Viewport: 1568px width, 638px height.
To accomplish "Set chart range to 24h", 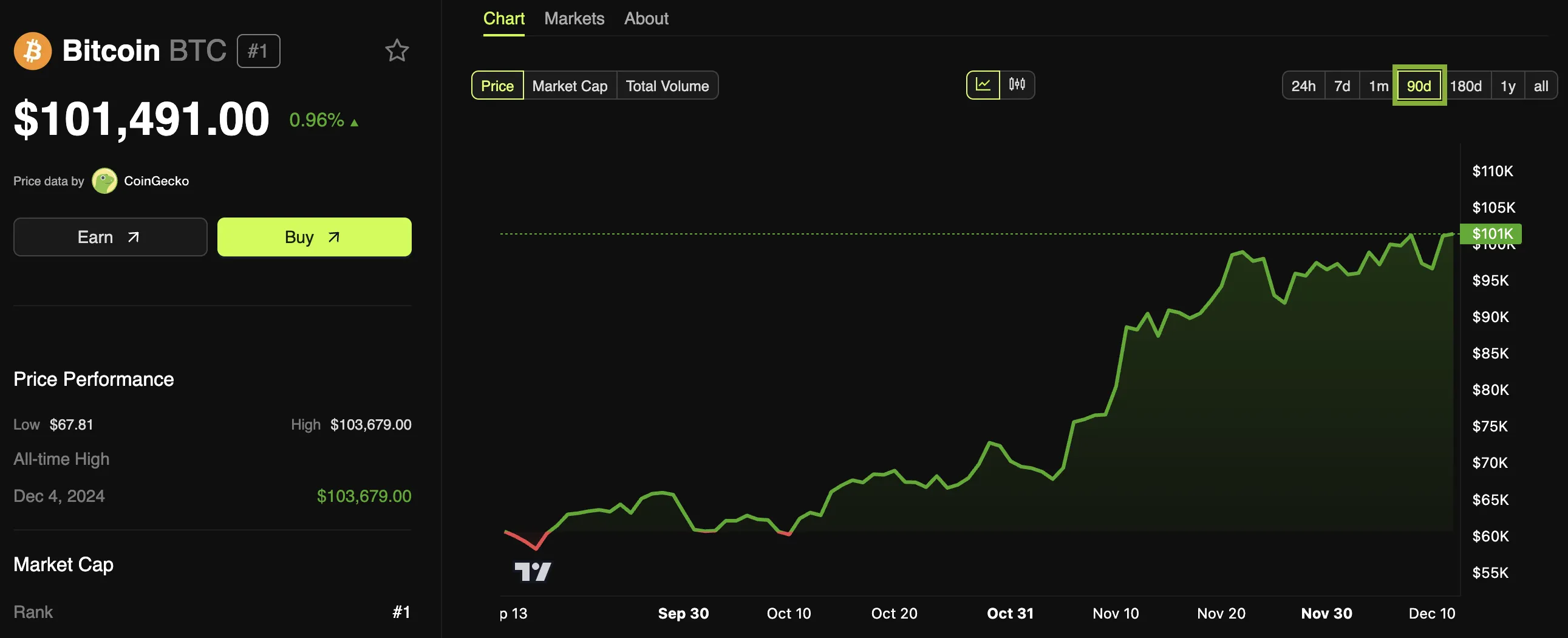I will 1303,86.
